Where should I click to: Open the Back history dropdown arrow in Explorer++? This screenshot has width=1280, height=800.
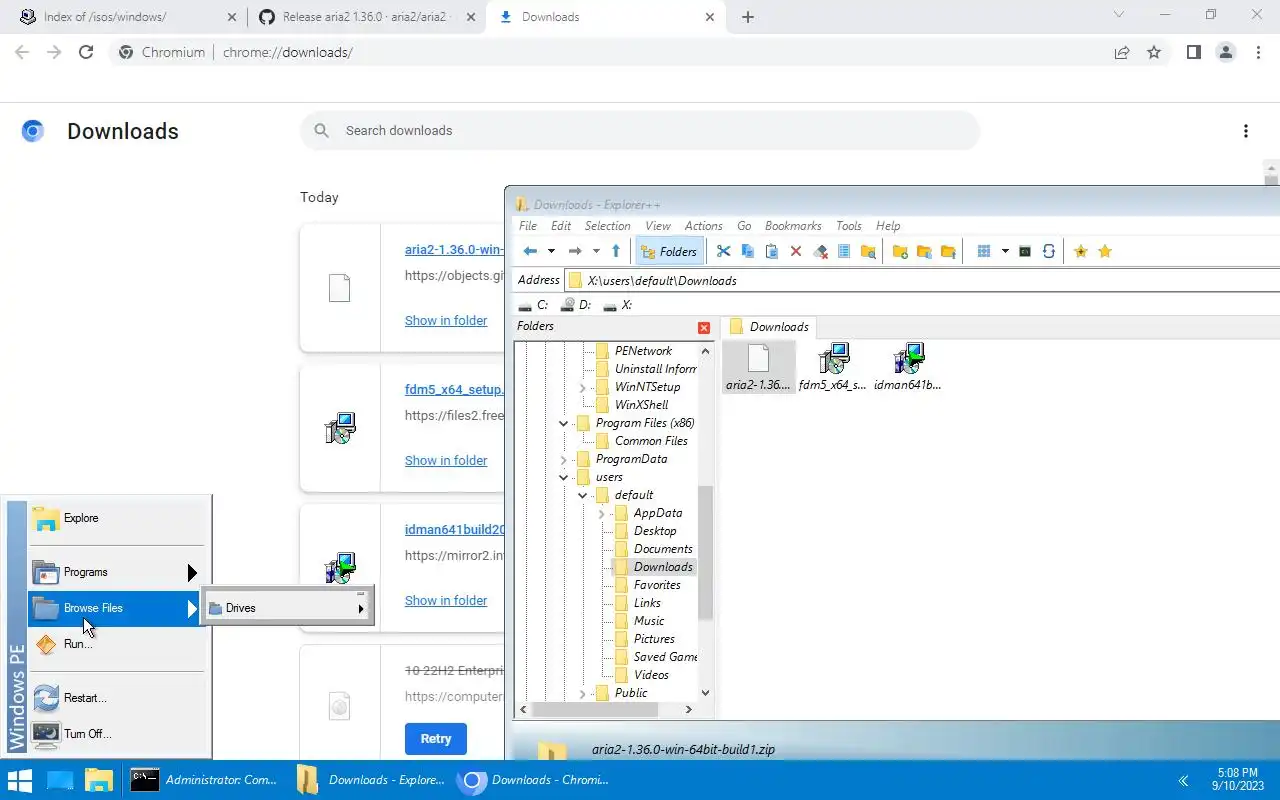click(x=551, y=251)
